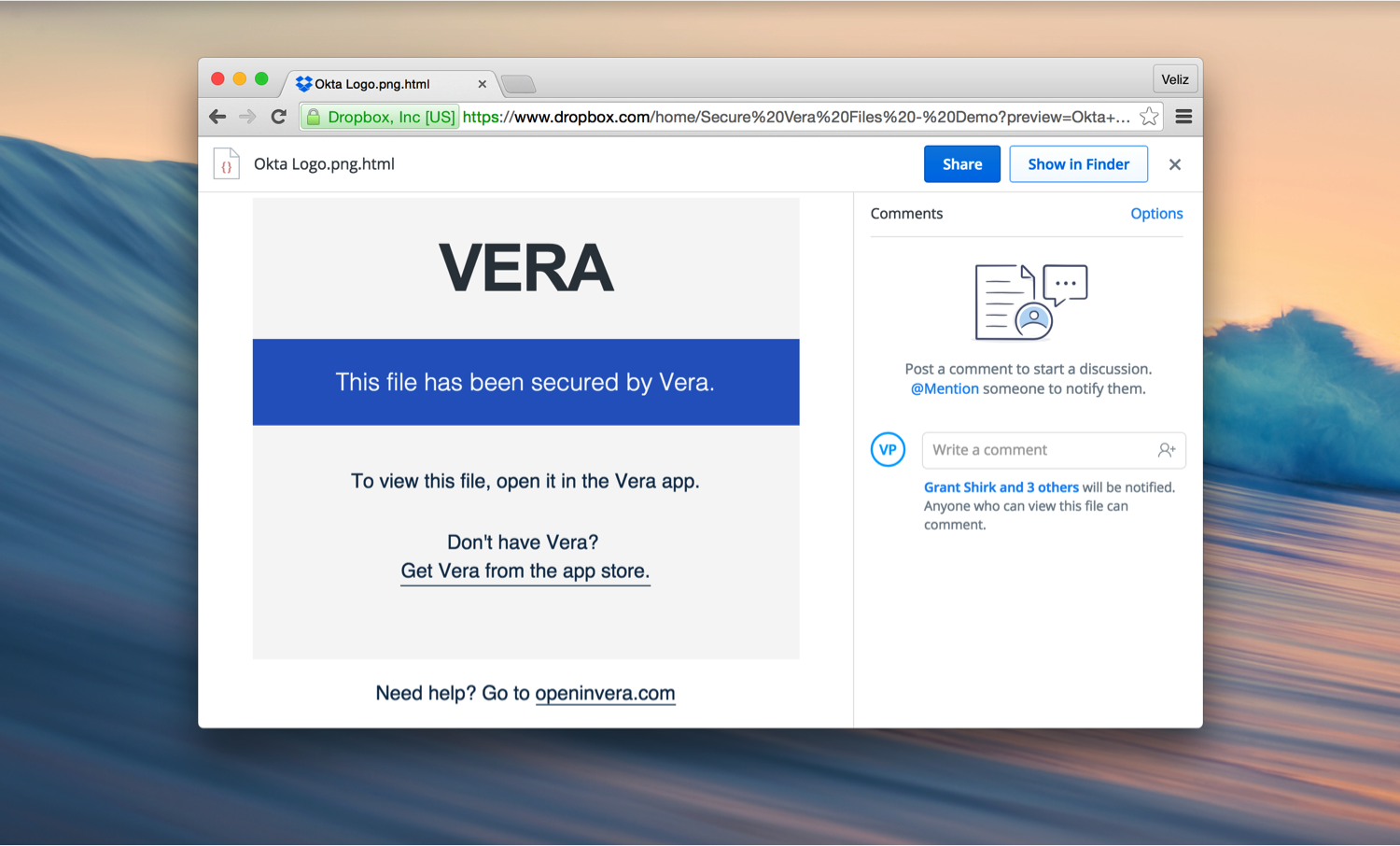Image resolution: width=1400 pixels, height=846 pixels.
Task: Open the Veliz profile switcher
Action: [x=1174, y=79]
